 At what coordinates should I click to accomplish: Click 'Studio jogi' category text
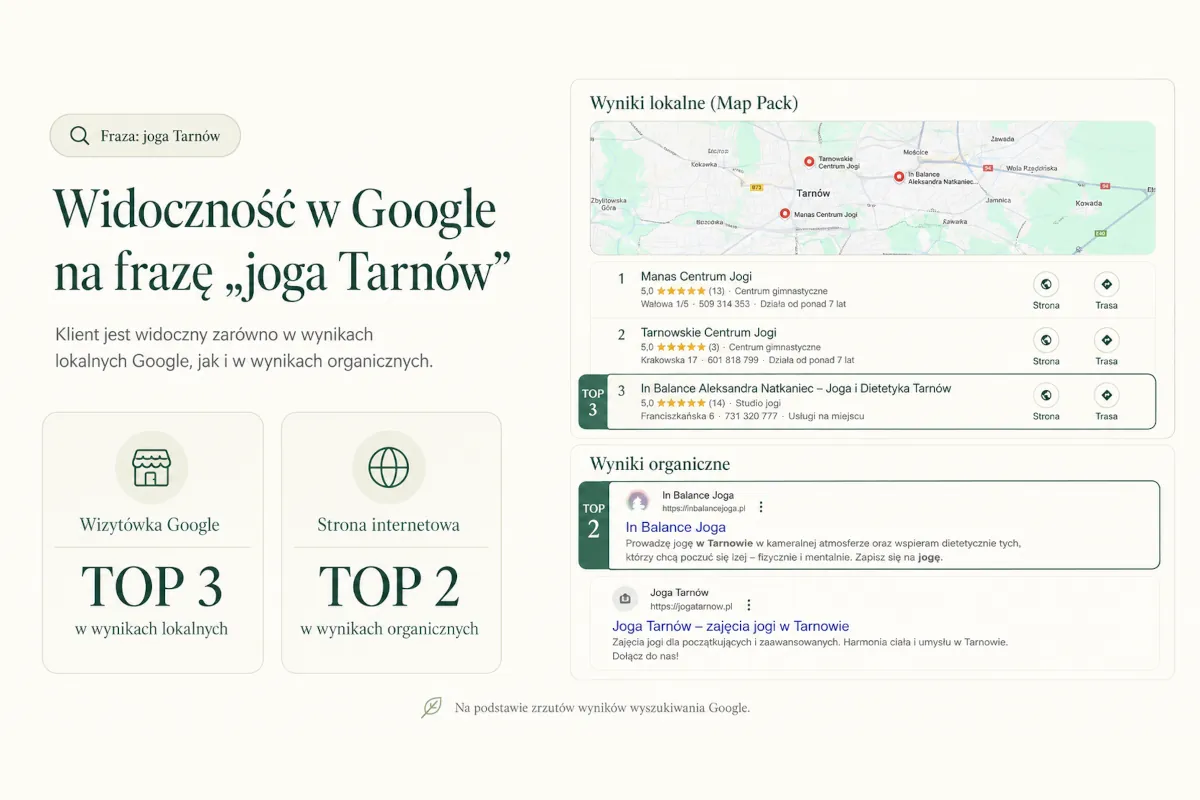pyautogui.click(x=759, y=403)
